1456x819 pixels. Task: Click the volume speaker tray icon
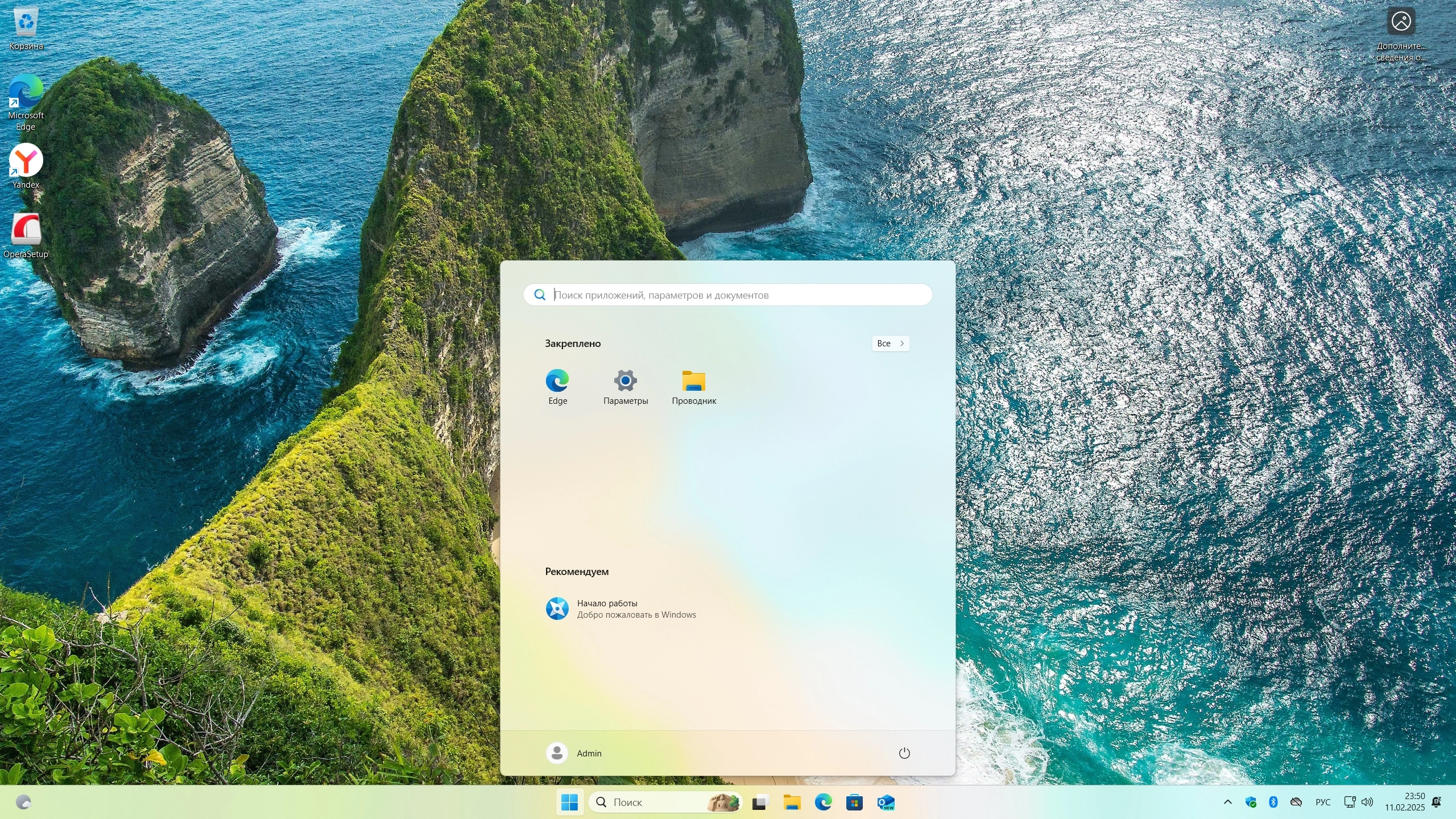click(1368, 802)
